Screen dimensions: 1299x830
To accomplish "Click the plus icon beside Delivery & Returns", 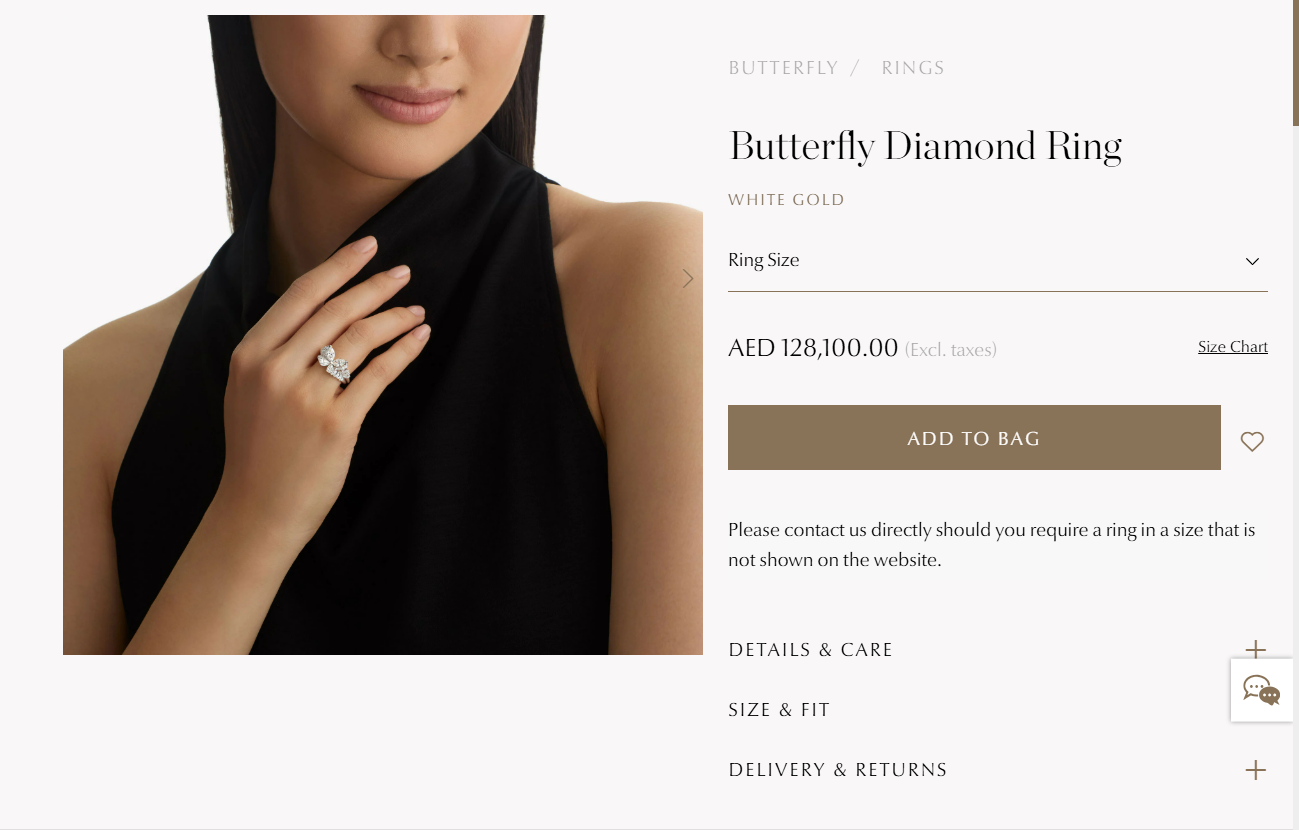I will coord(1255,770).
